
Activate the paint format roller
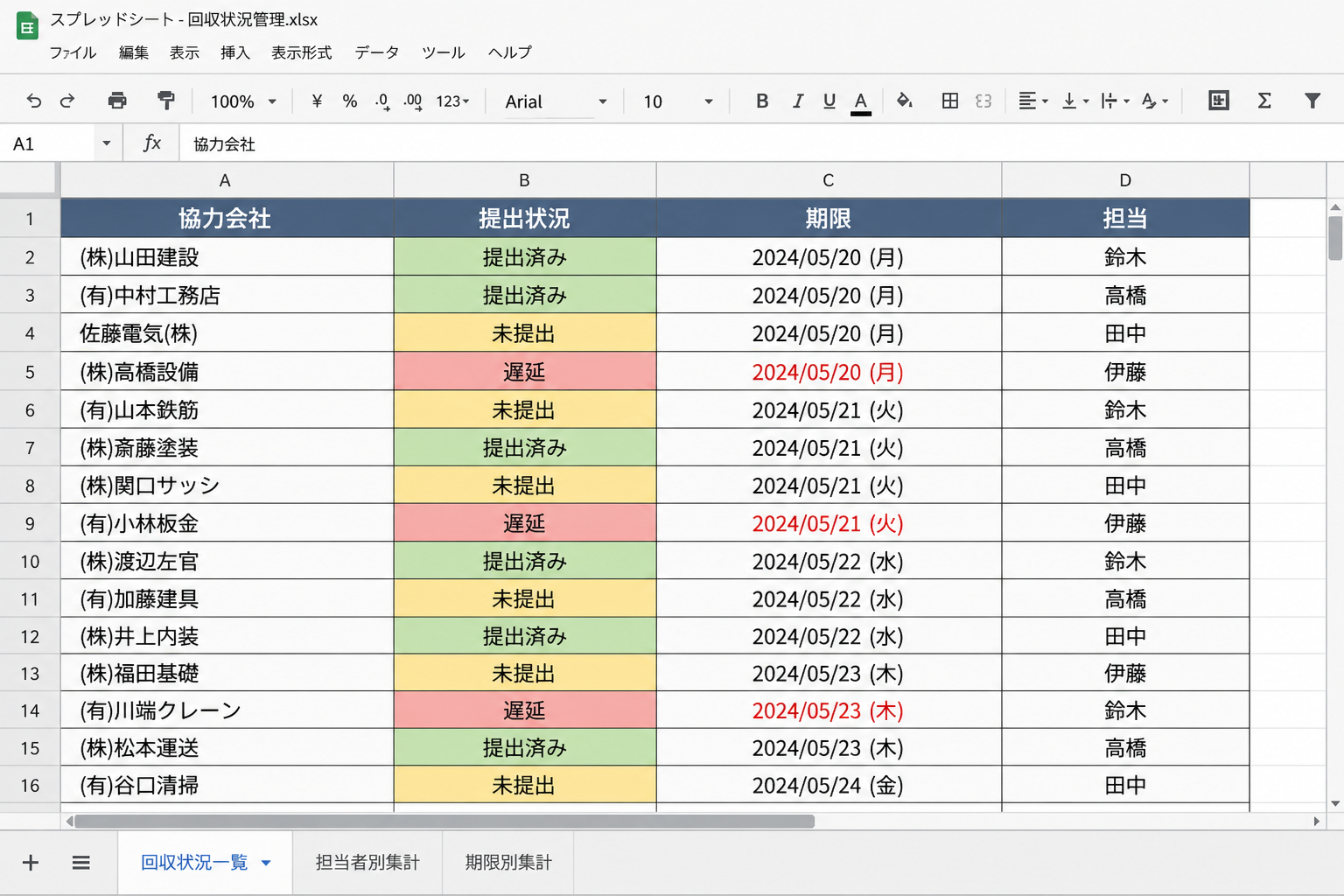(x=165, y=101)
